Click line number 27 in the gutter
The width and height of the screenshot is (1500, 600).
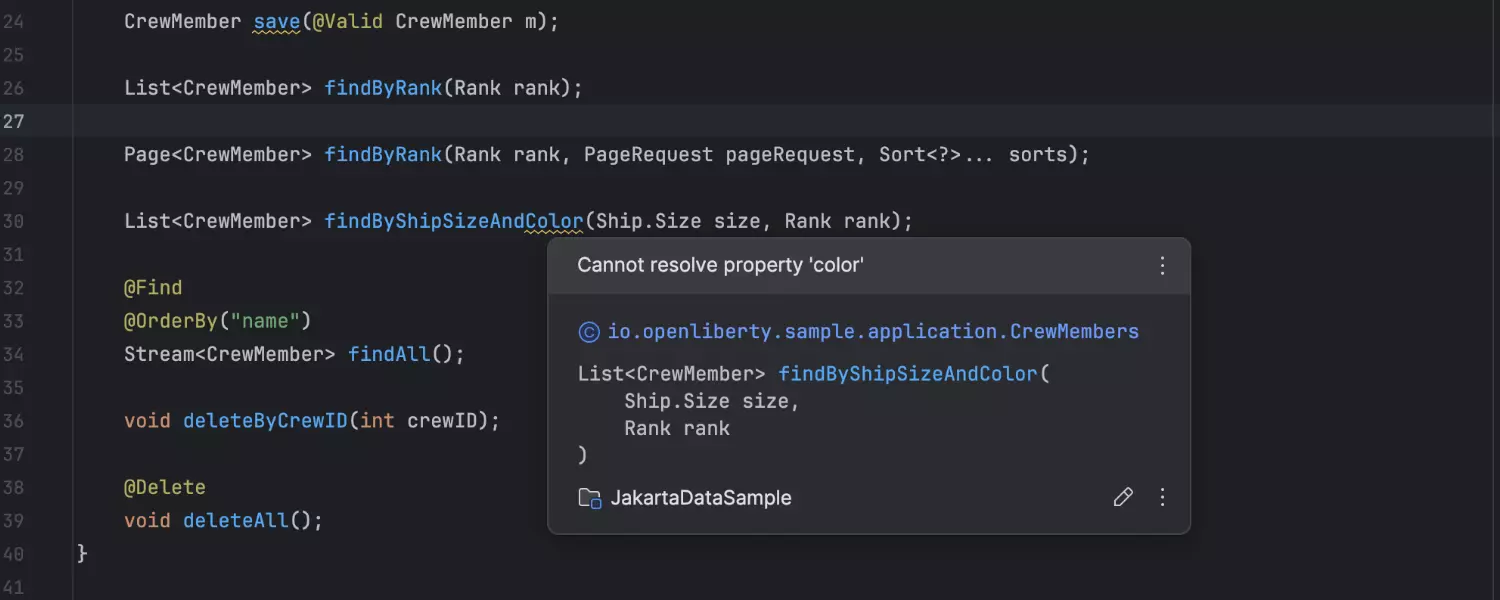pyautogui.click(x=14, y=122)
